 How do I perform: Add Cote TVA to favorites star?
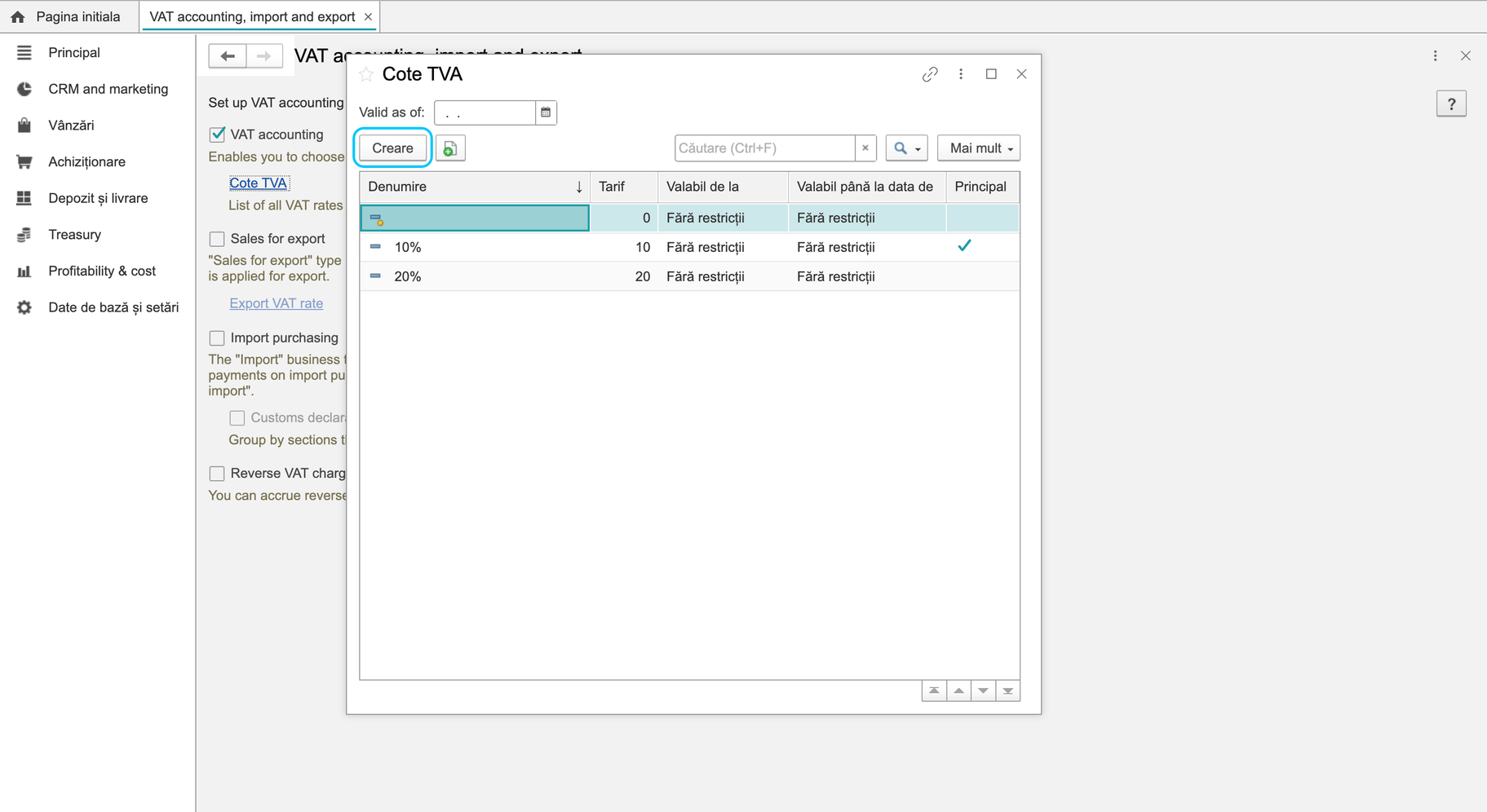[366, 74]
